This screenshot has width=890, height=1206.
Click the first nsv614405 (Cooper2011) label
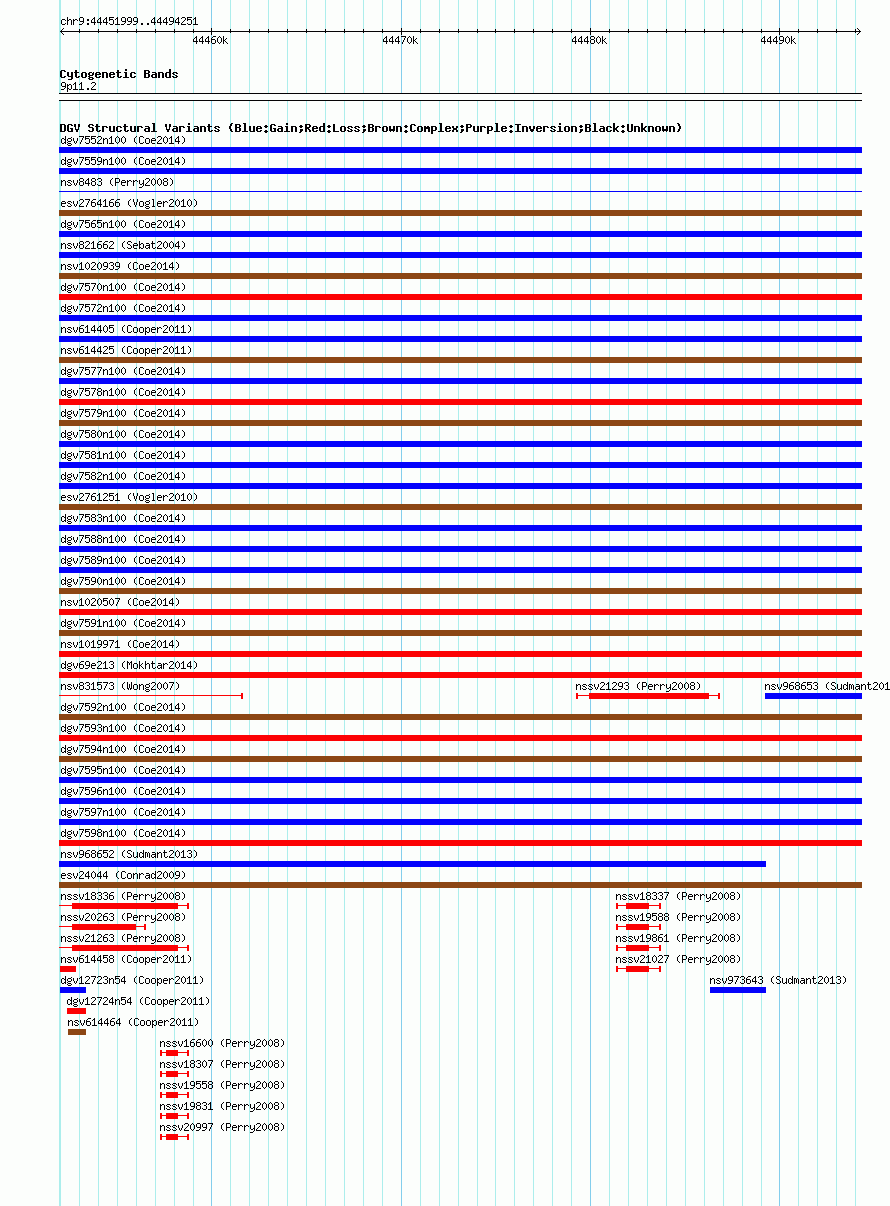(x=126, y=329)
